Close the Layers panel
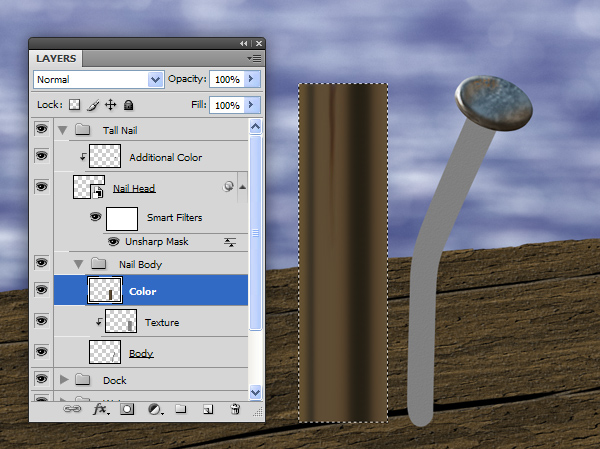 (259, 44)
